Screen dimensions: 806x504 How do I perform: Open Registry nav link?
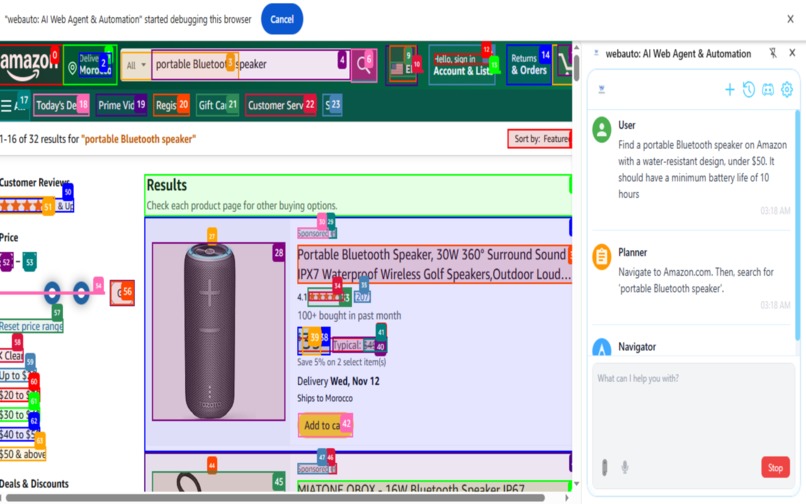(171, 105)
